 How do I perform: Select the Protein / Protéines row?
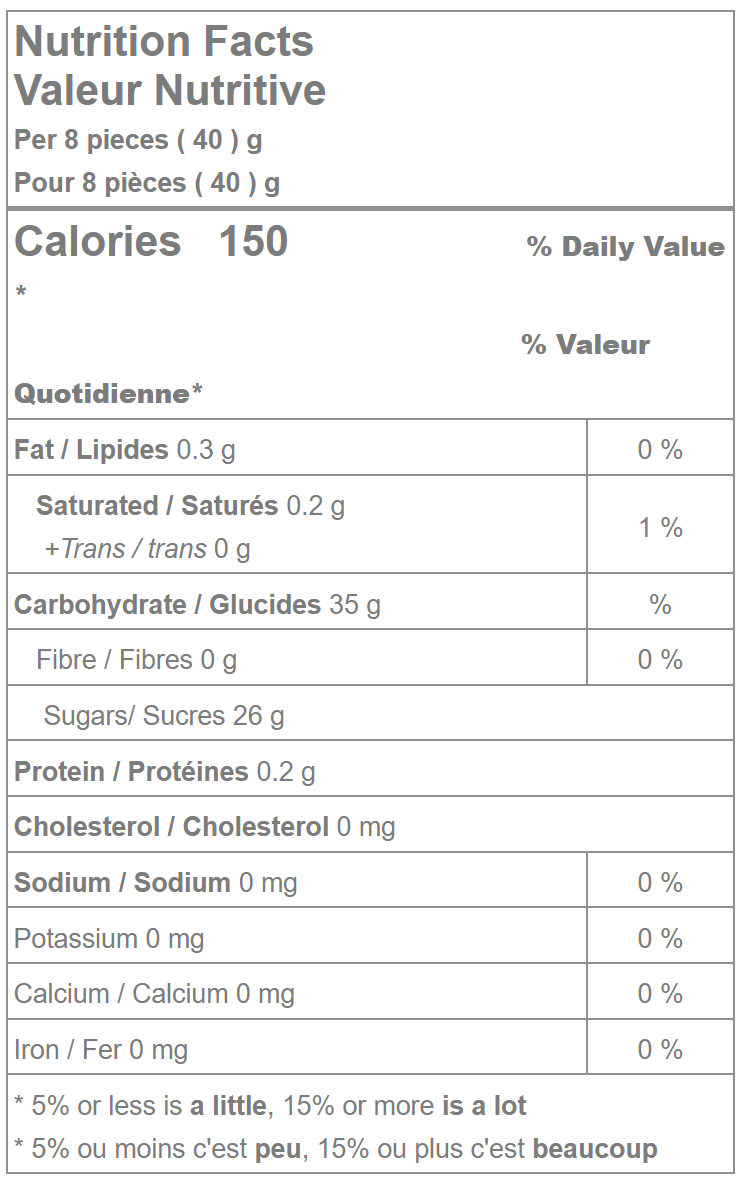coord(164,772)
